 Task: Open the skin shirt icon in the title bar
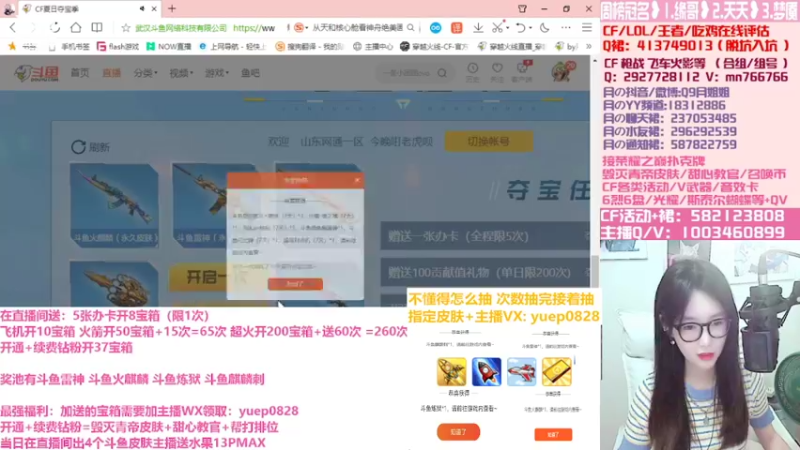522,9
